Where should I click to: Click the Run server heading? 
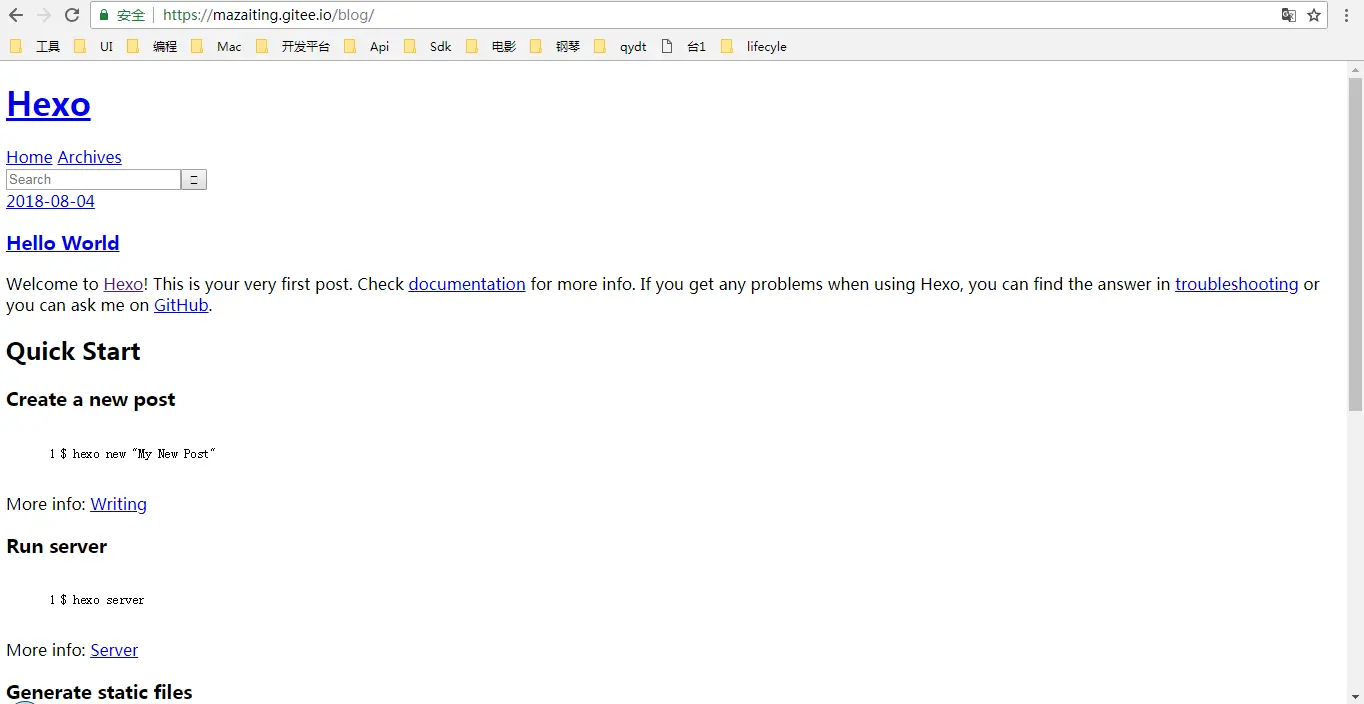point(56,546)
